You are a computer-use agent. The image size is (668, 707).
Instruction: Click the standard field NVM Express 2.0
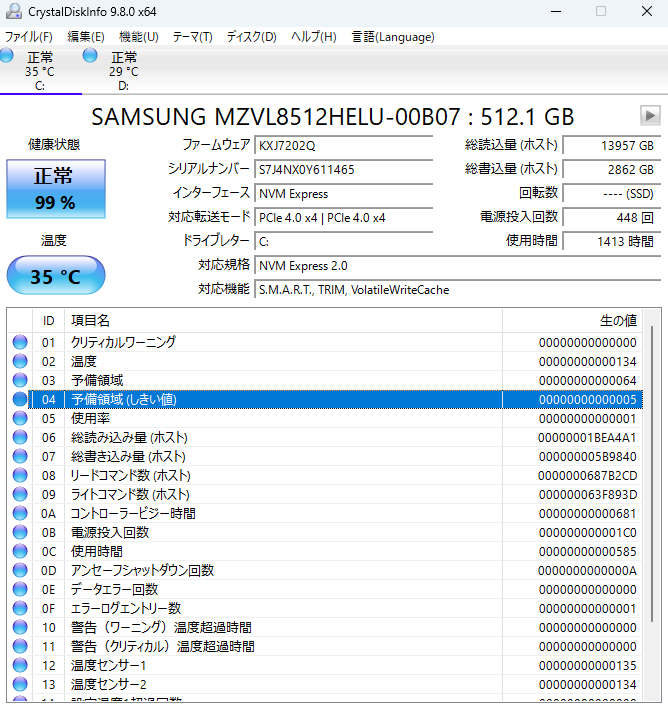(x=458, y=266)
